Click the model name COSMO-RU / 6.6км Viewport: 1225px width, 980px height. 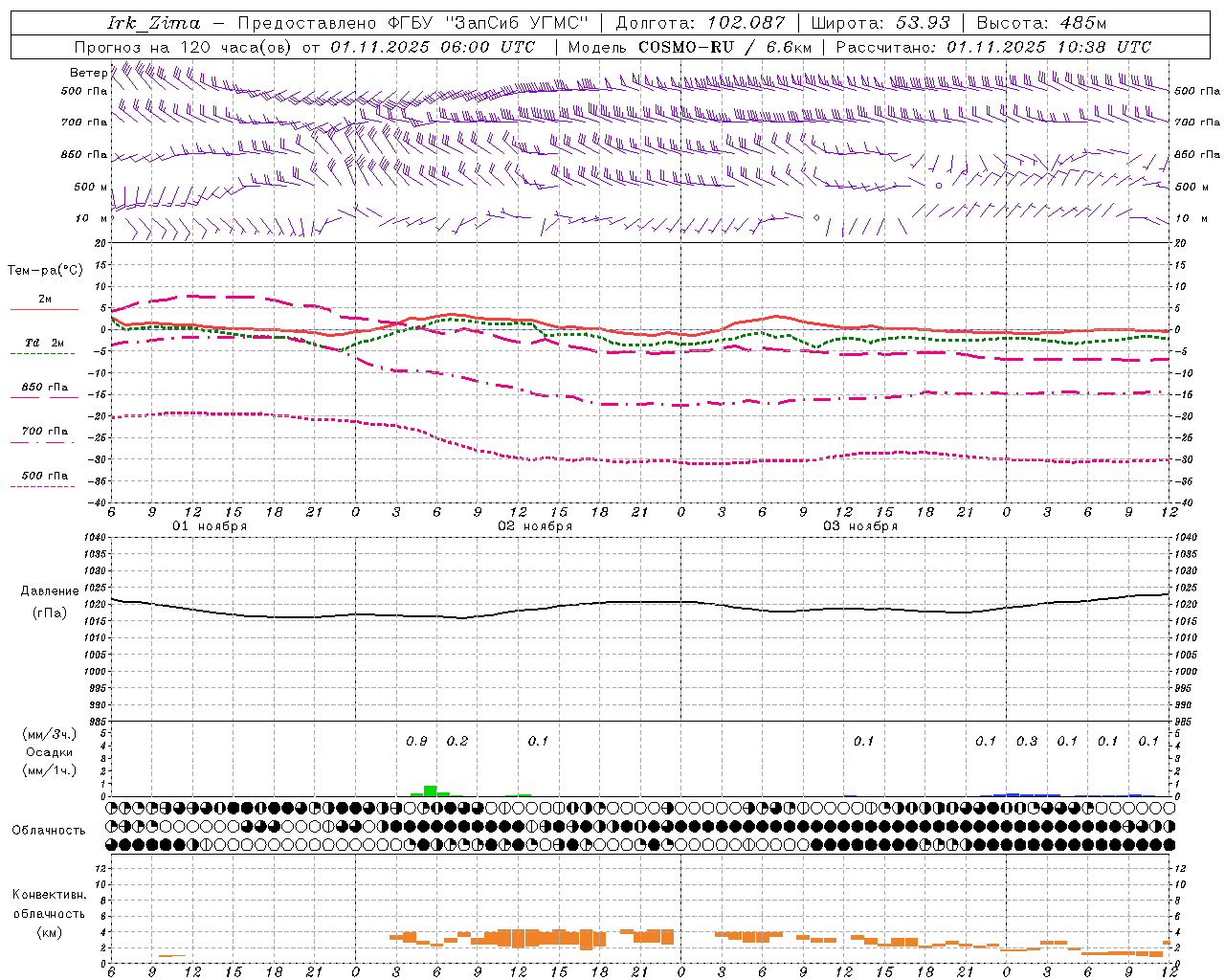(x=724, y=47)
